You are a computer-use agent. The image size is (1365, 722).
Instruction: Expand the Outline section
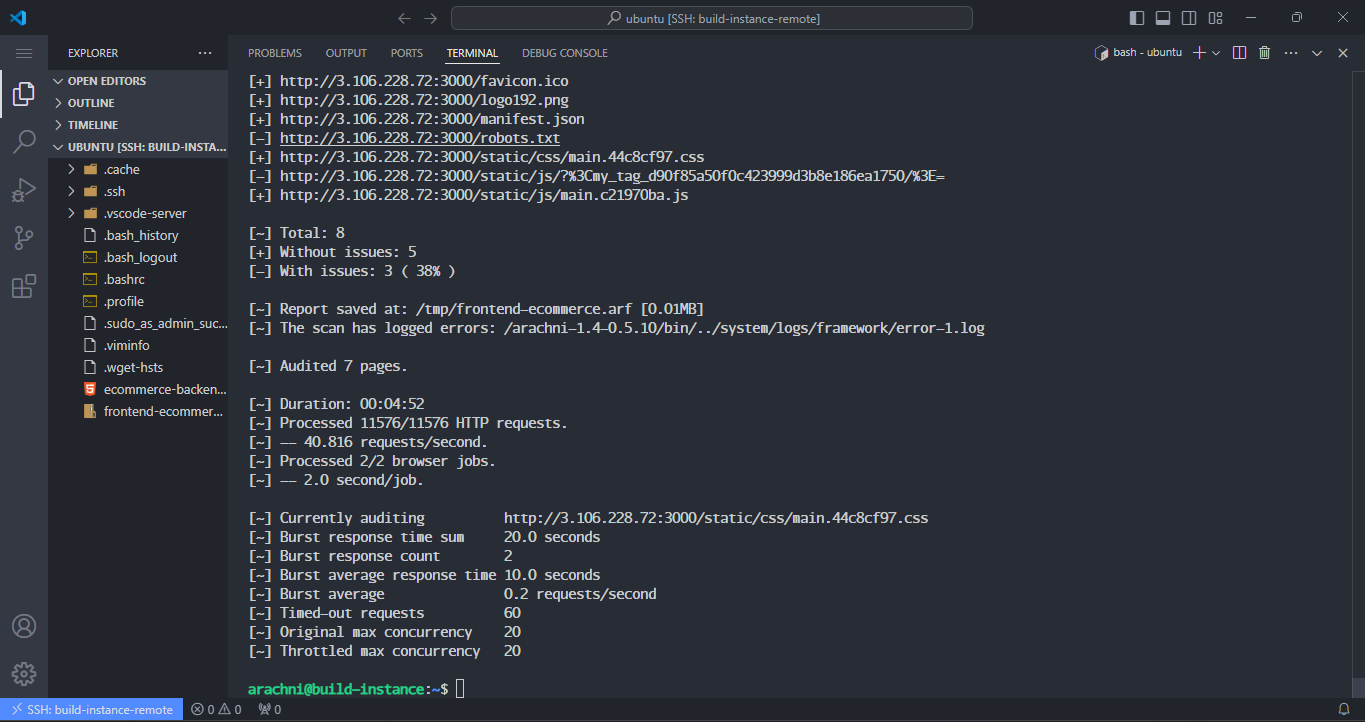[138, 103]
